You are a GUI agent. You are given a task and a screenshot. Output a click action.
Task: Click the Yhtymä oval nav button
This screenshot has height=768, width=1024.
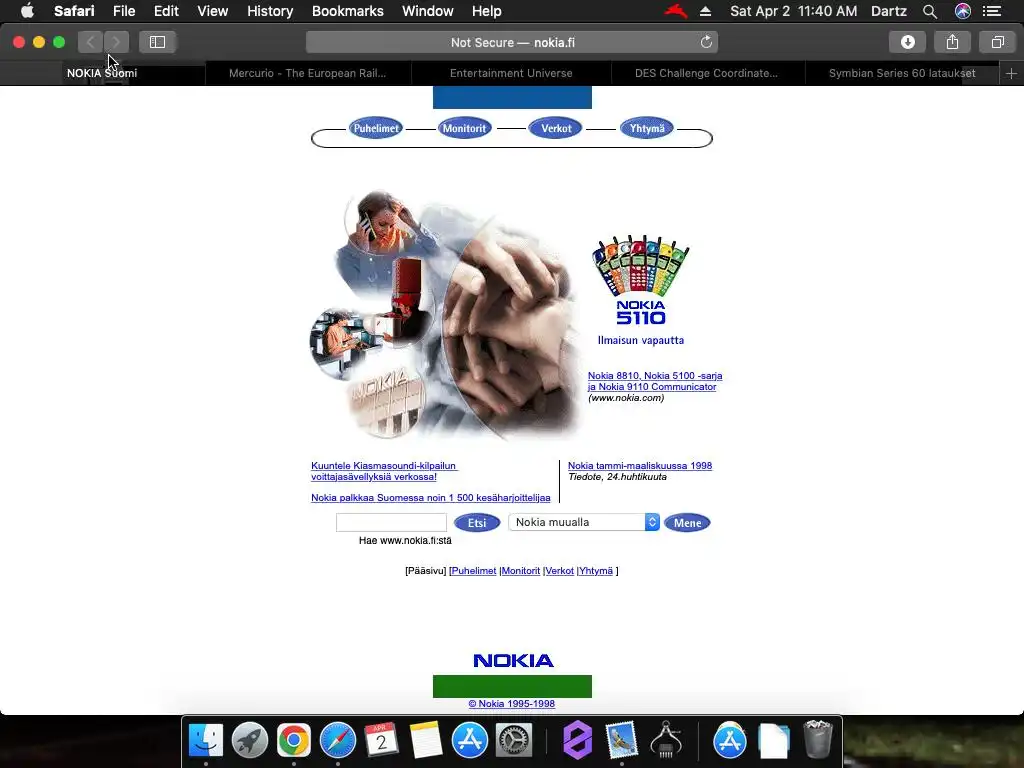click(x=647, y=128)
